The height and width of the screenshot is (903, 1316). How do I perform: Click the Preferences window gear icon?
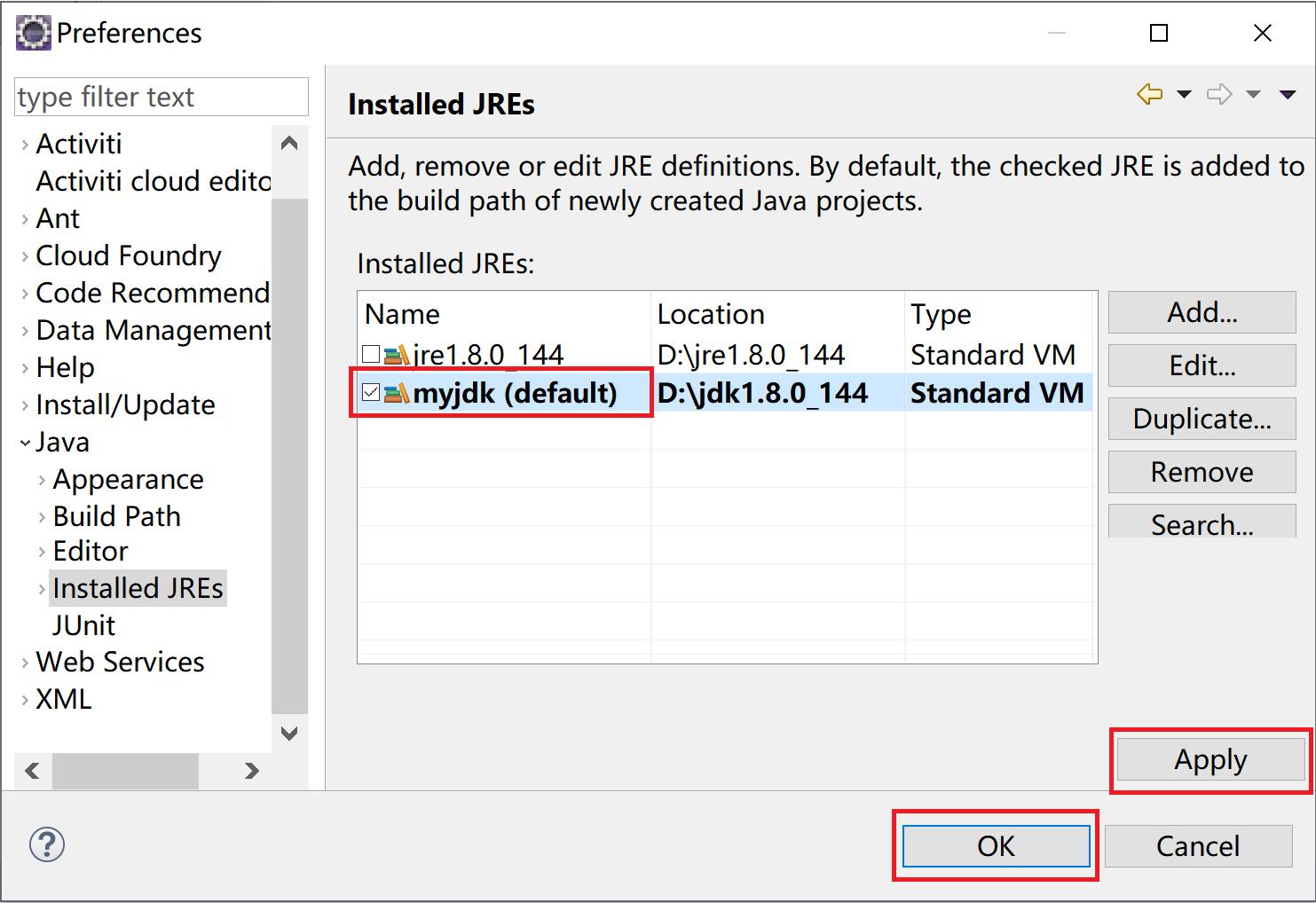[34, 33]
